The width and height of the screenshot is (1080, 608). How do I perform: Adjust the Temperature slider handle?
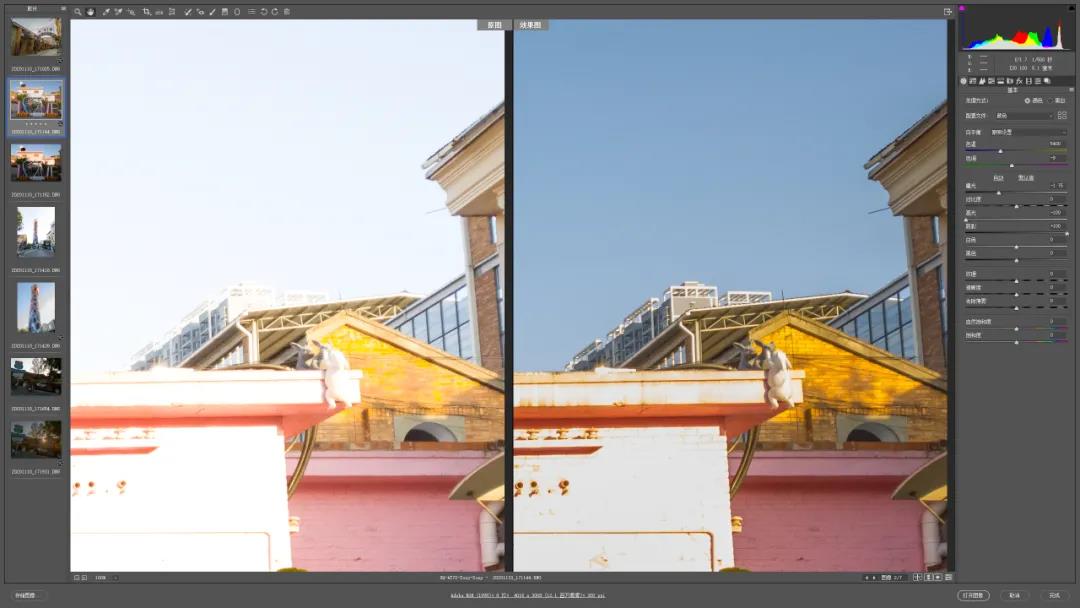[1001, 151]
